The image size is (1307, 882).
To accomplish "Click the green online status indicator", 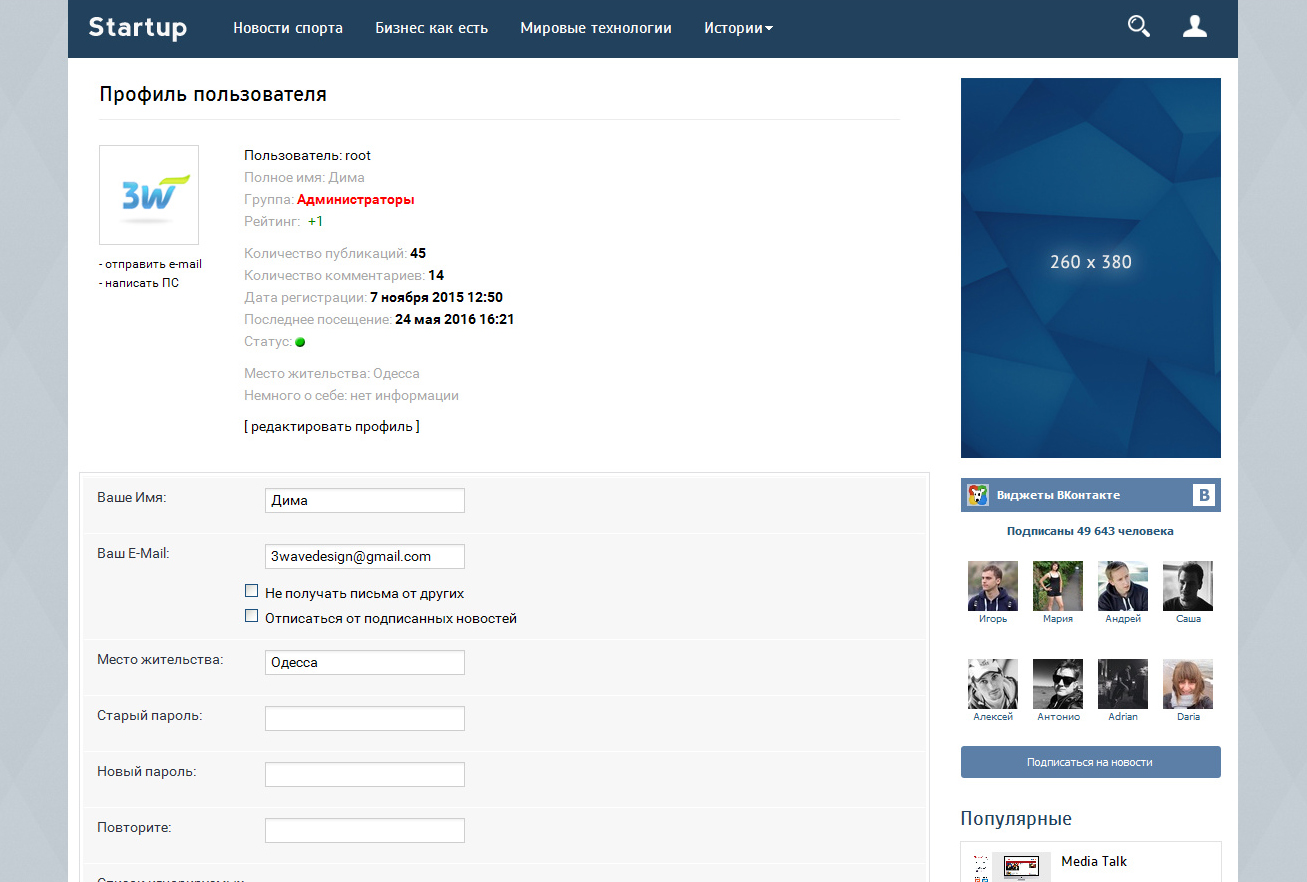I will 300,342.
